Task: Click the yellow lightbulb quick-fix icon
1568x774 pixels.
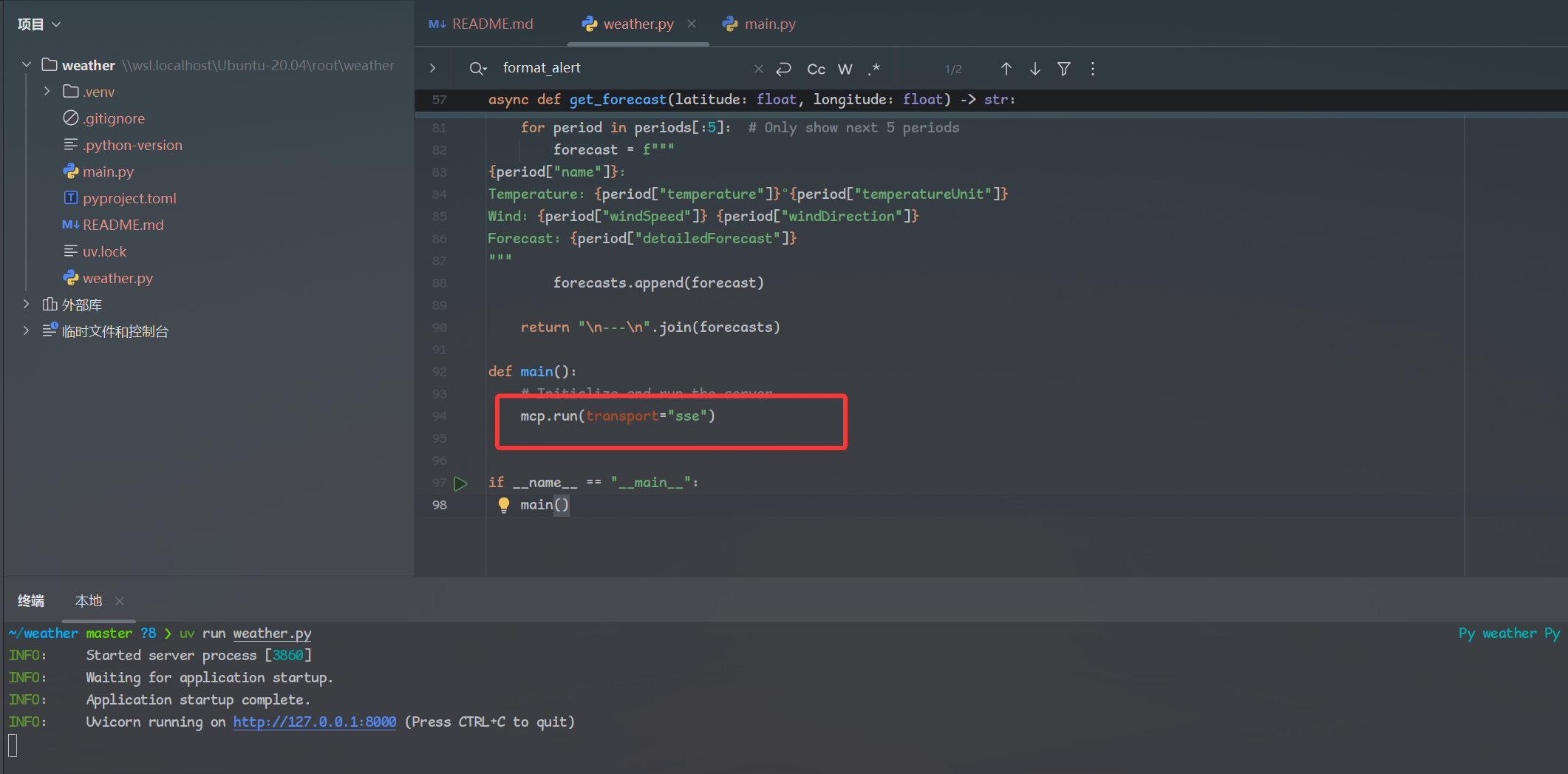Action: (503, 505)
